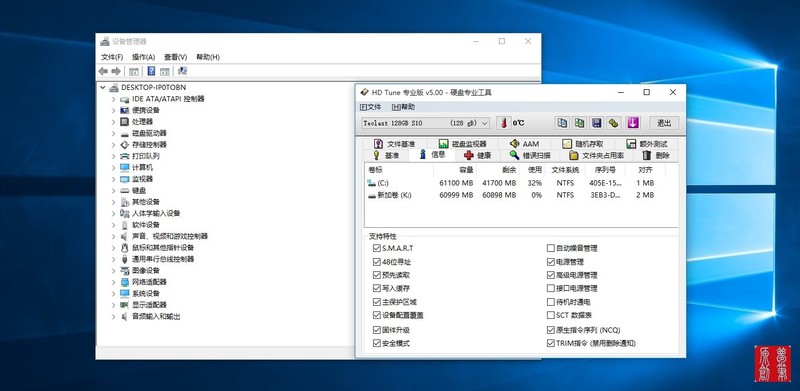Click the 声音、视频和游戏控制器 tree item

pos(170,236)
